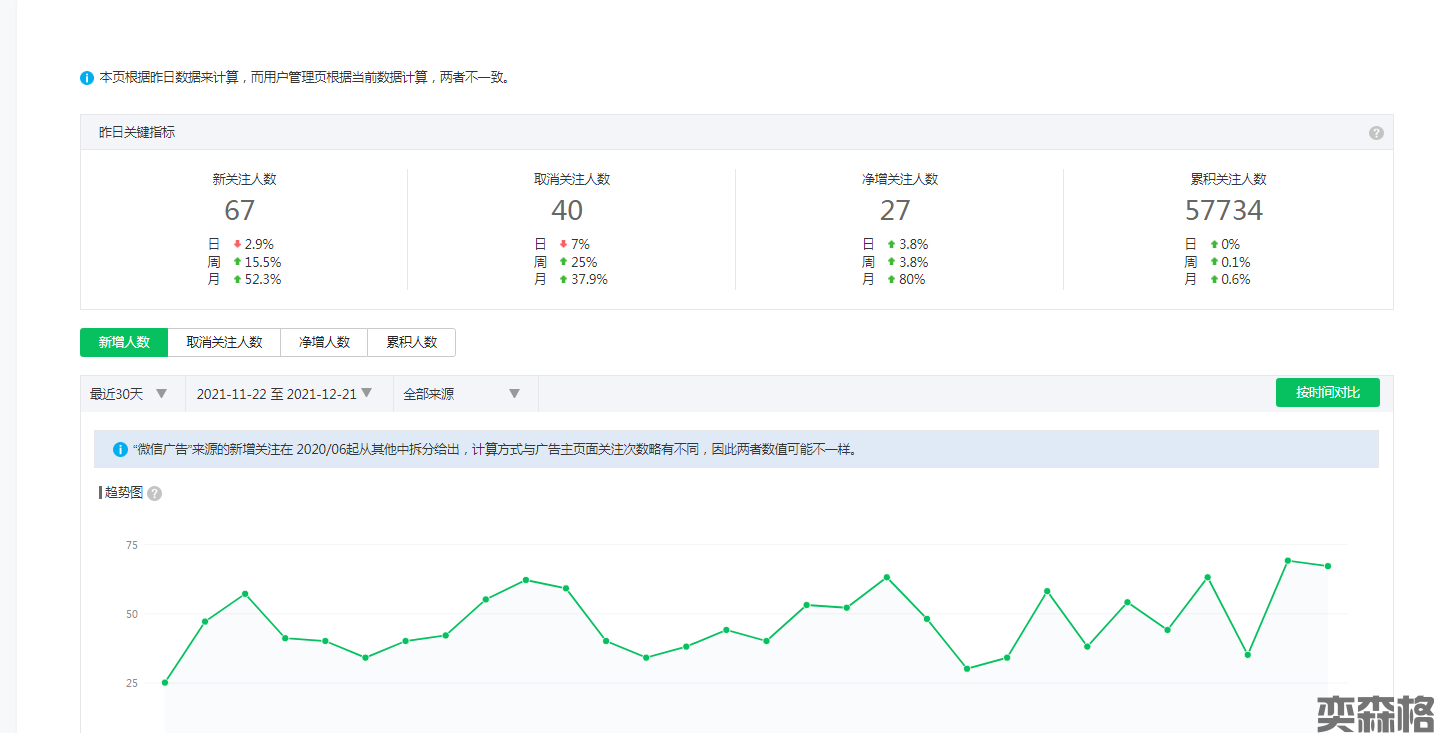Click the last data point on trend line

(x=1328, y=566)
